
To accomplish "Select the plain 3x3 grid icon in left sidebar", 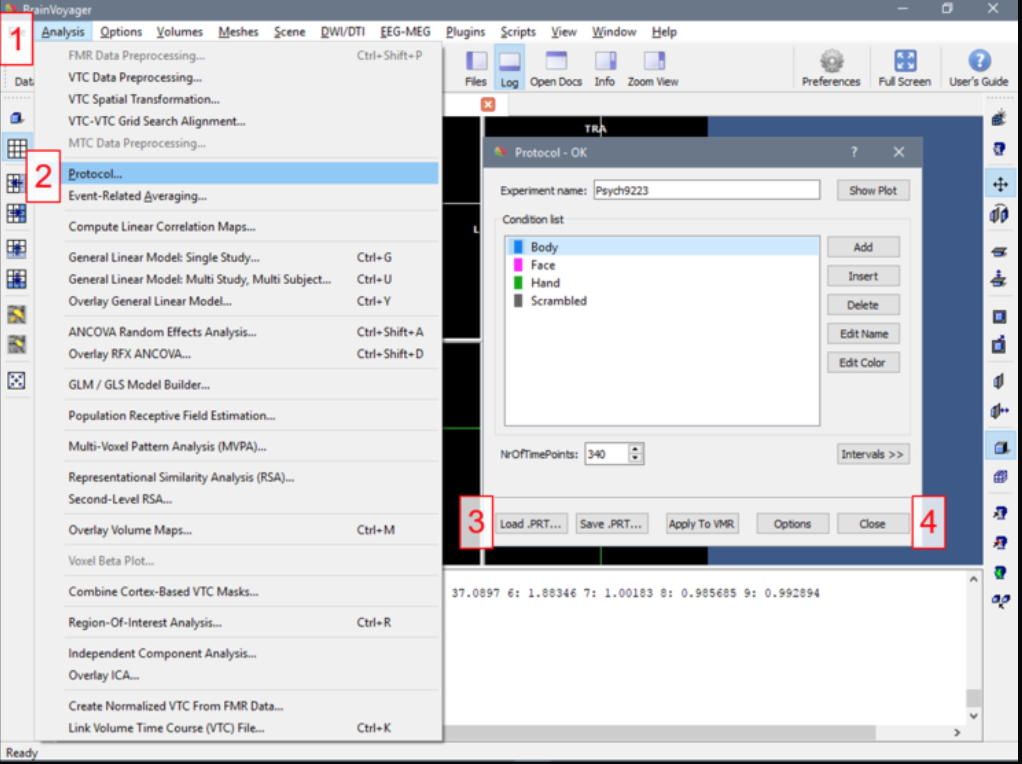I will pos(16,149).
